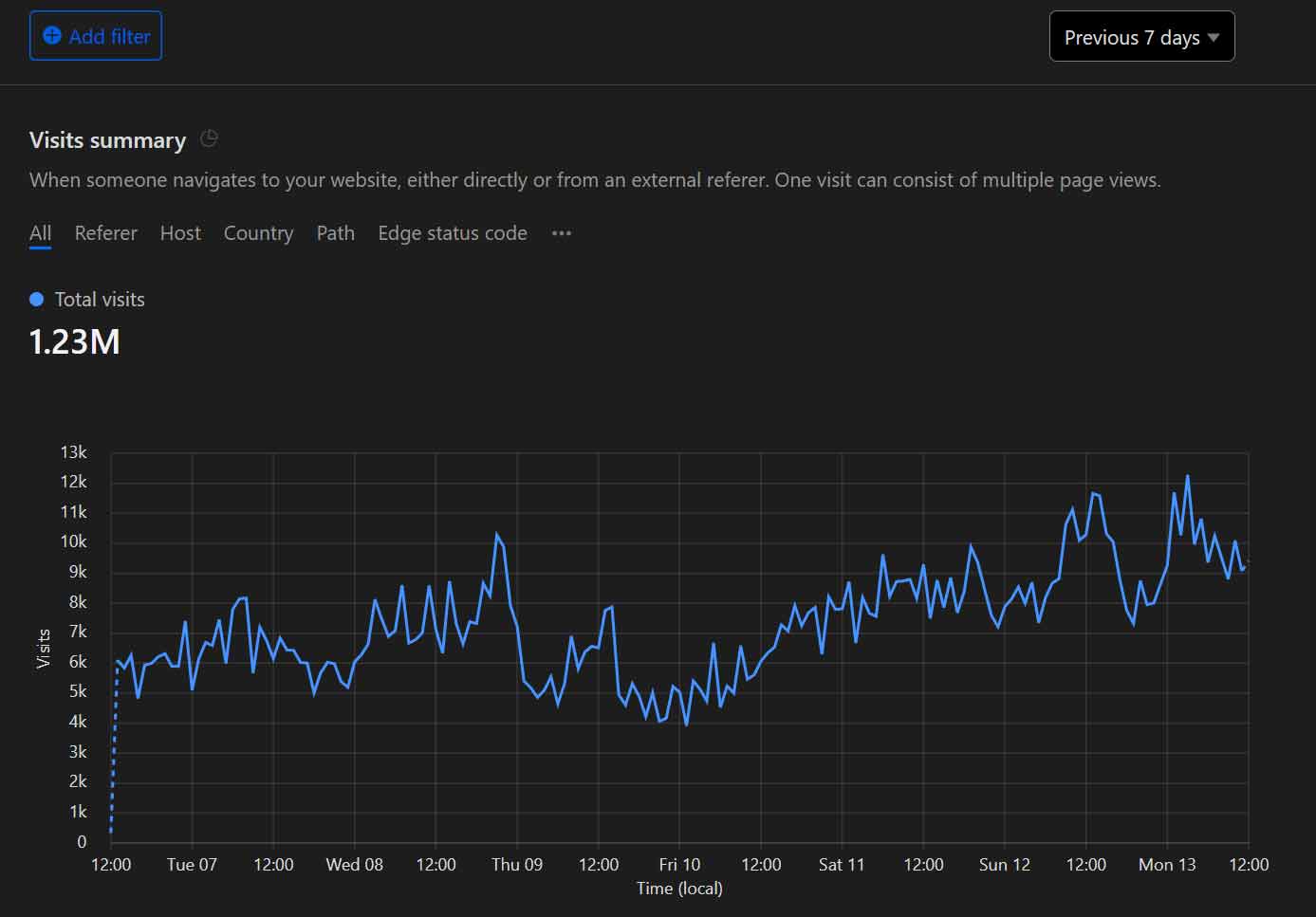
Task: Open the Country tab
Action: click(x=258, y=233)
